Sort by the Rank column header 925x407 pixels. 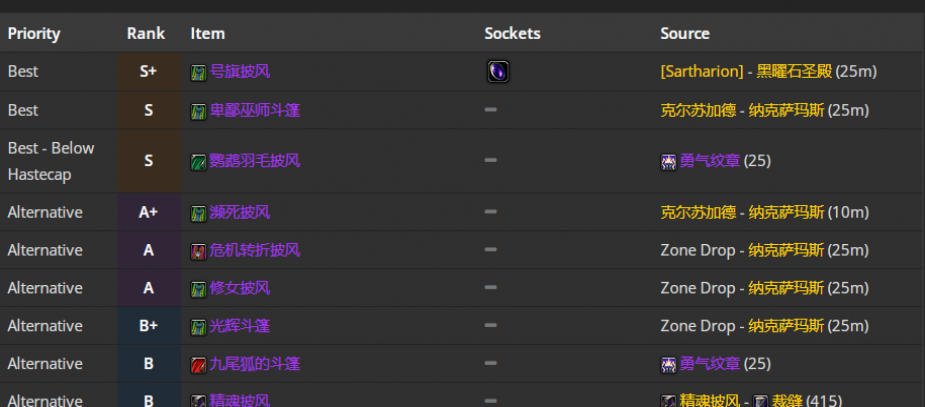tap(146, 34)
